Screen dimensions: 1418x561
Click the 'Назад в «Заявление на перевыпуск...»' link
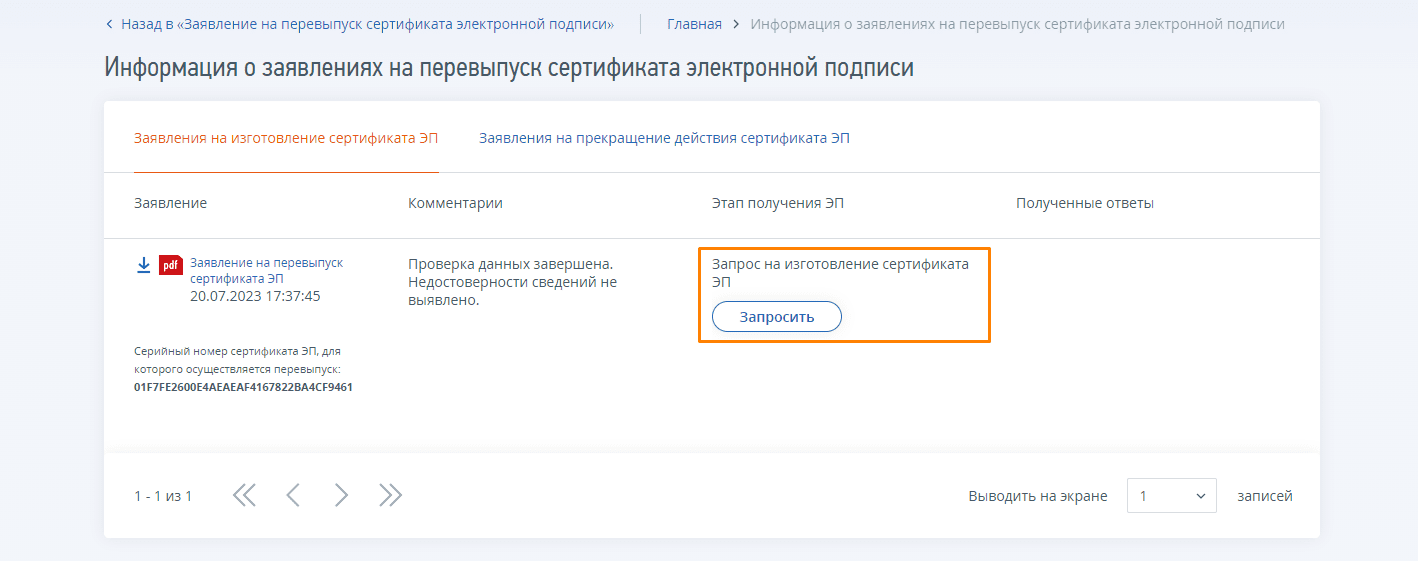(x=367, y=24)
